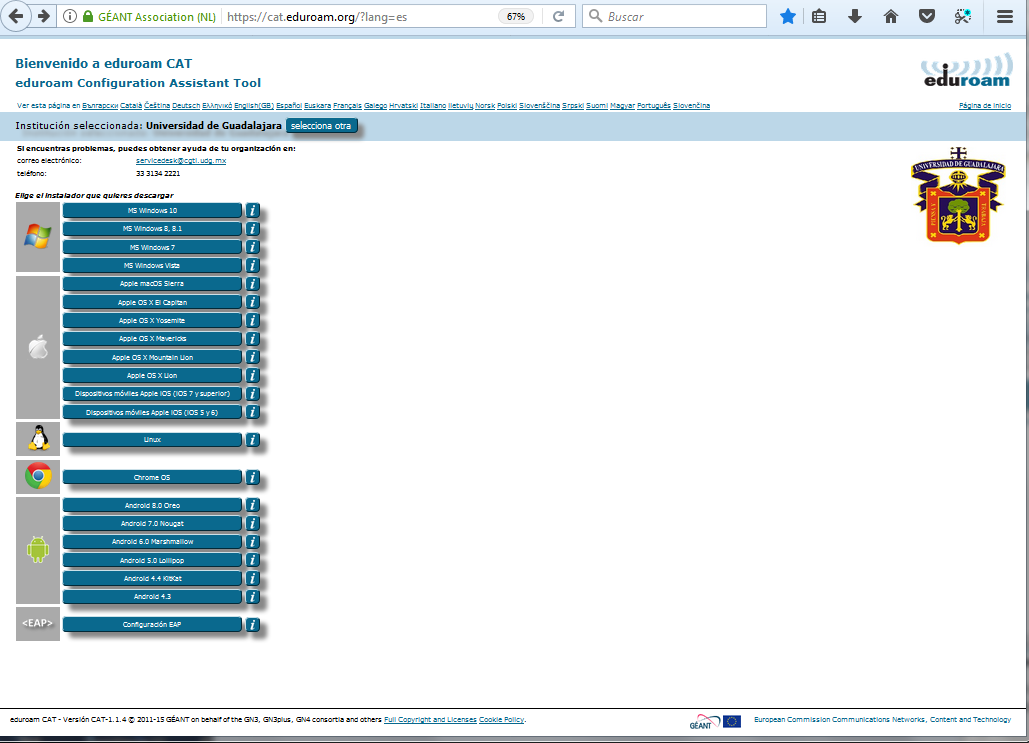Click the browser forward arrow
1029x743 pixels.
pyautogui.click(x=43, y=16)
